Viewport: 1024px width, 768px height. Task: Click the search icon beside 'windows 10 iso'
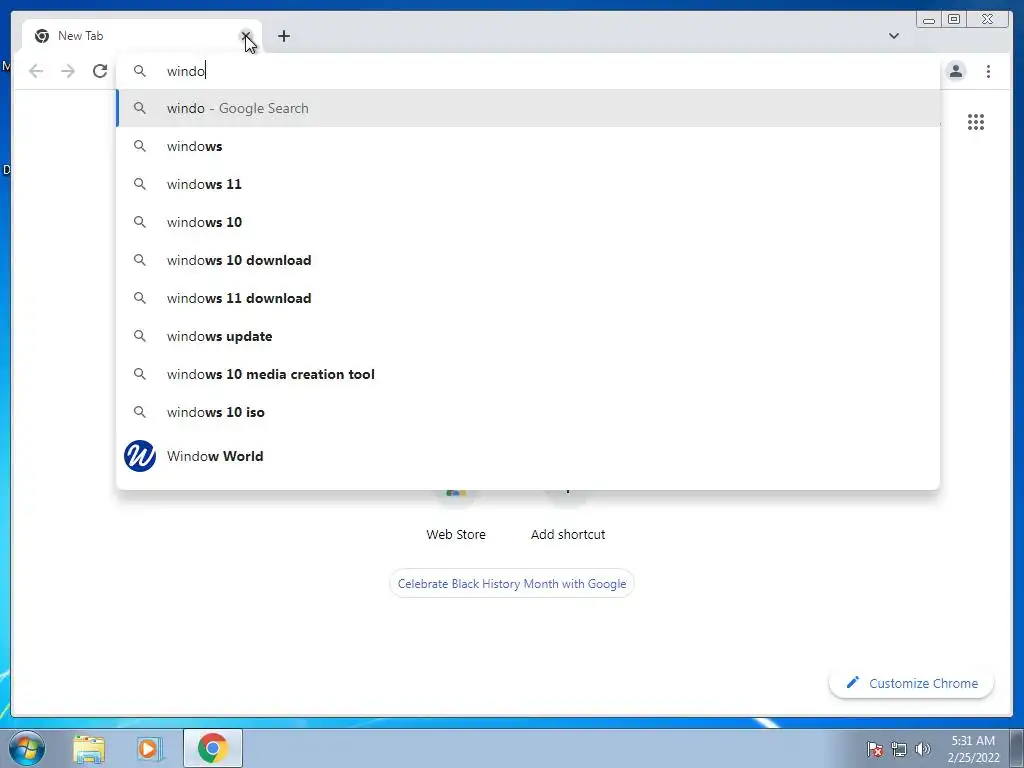tap(140, 412)
